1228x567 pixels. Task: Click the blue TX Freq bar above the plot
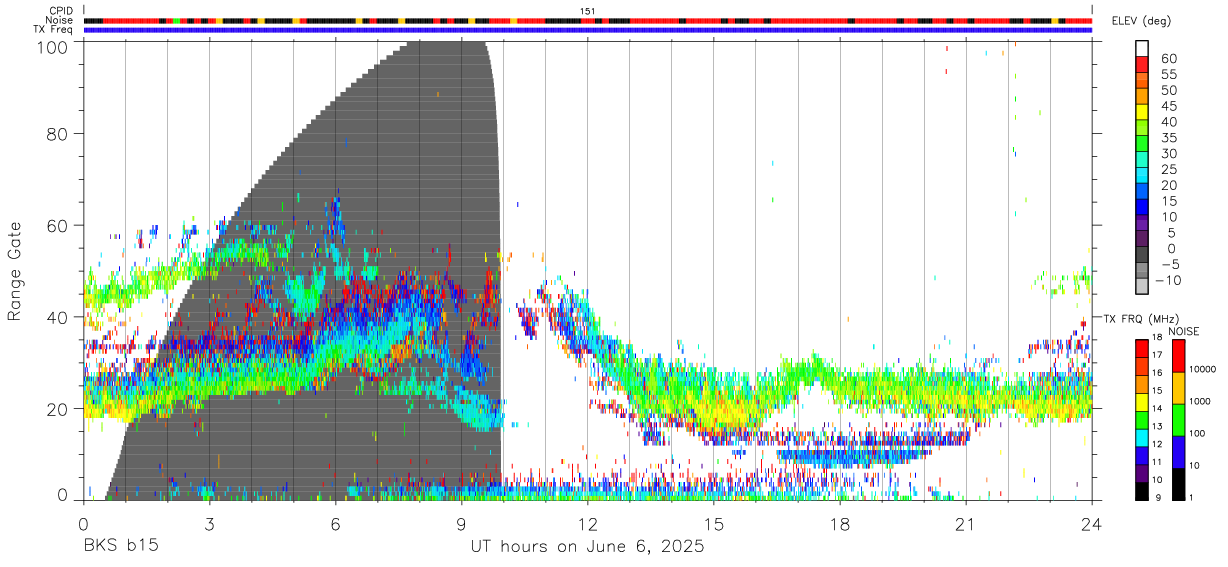pos(588,30)
